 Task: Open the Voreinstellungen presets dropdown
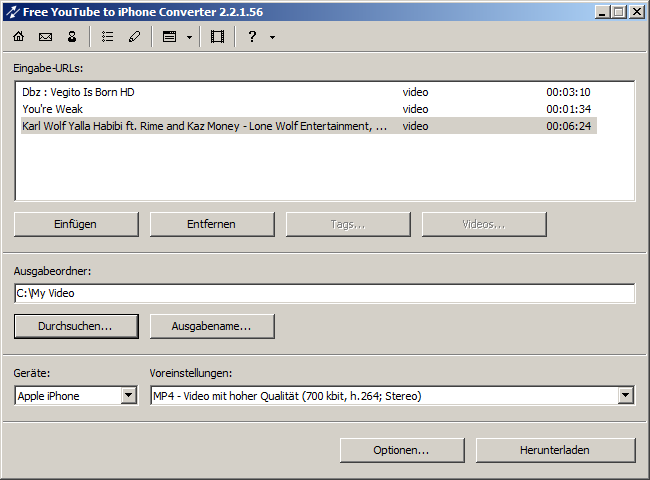click(x=625, y=396)
